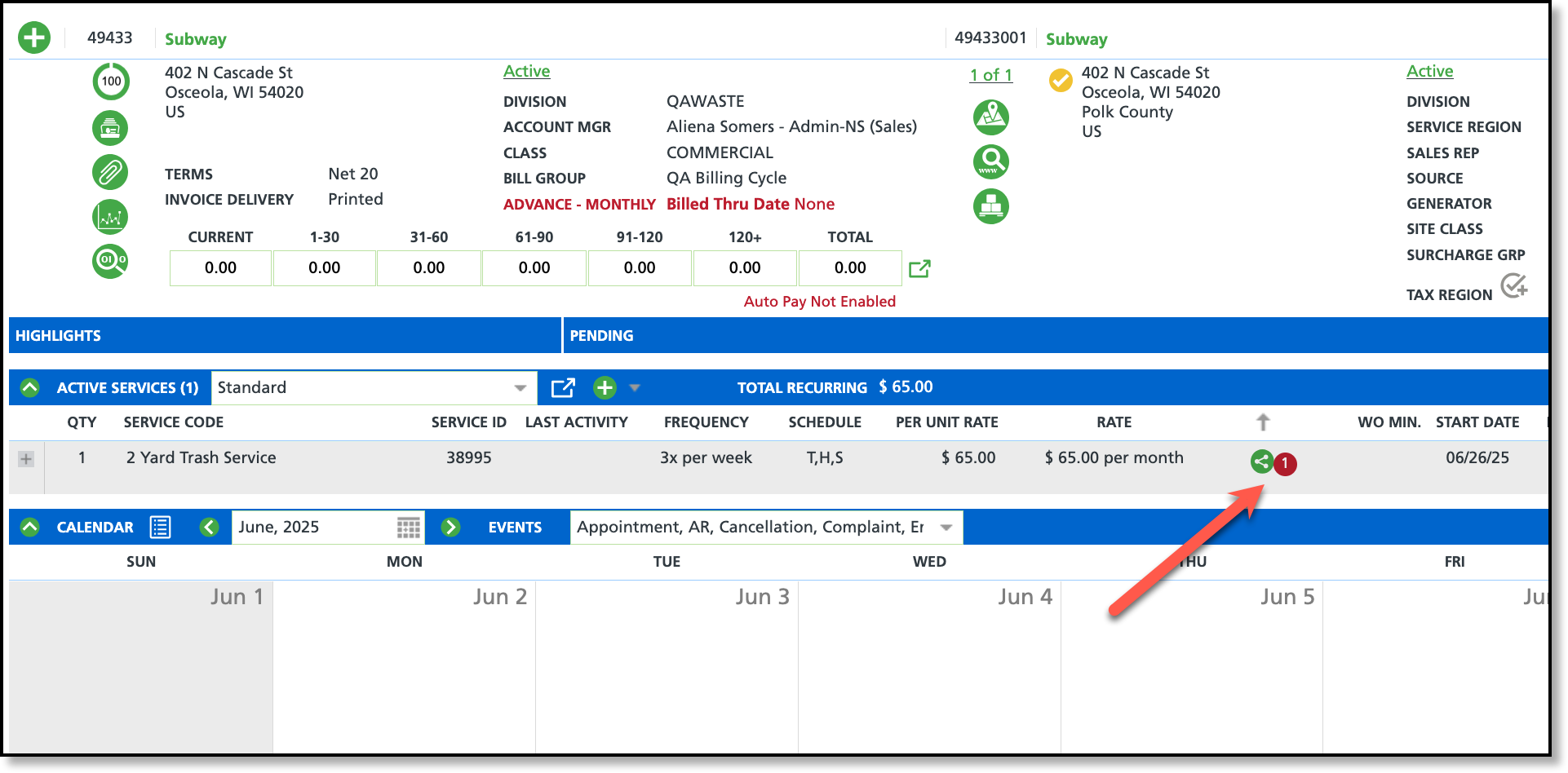Open the 1 of 1 sites link

tap(991, 75)
